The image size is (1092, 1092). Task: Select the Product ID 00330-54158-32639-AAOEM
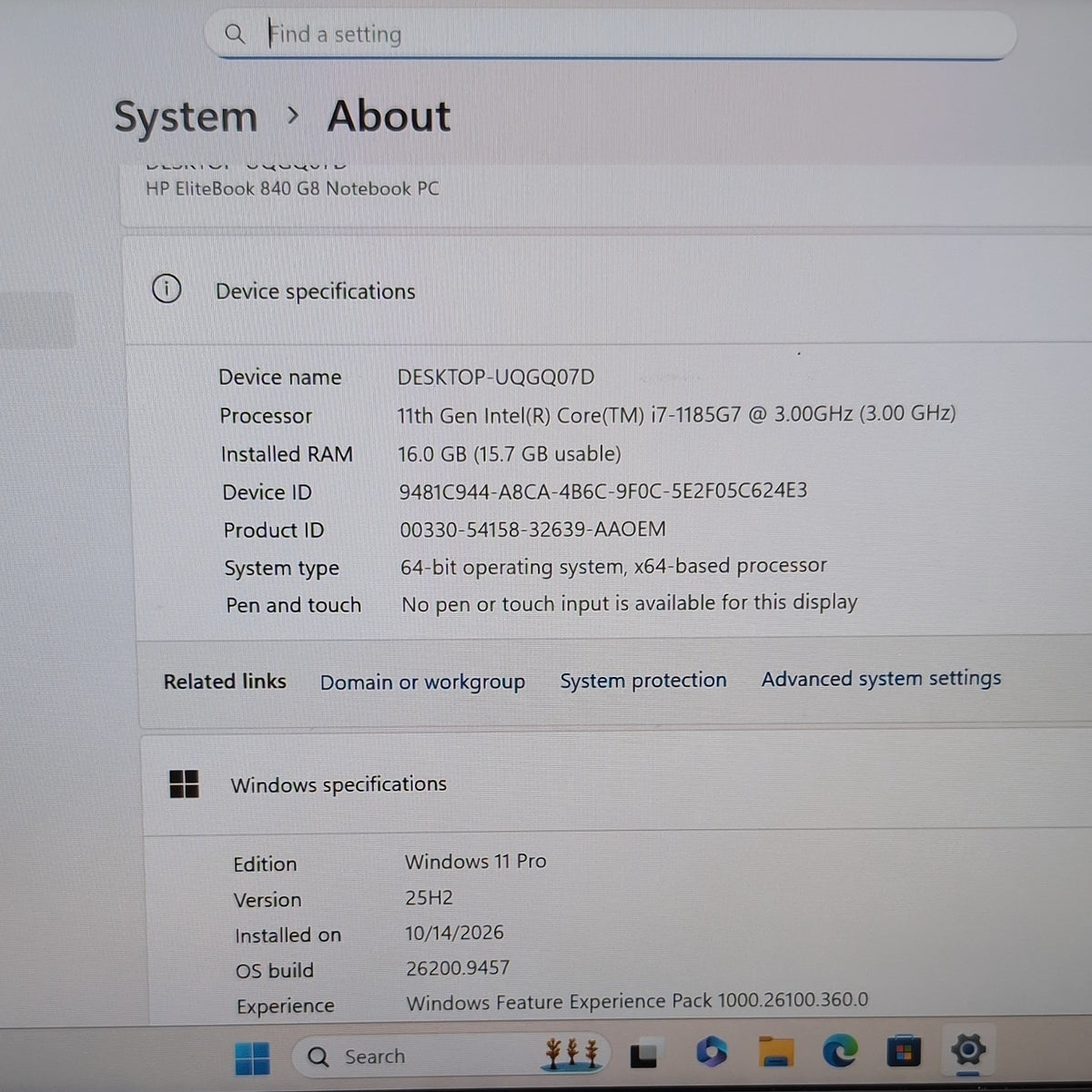[533, 529]
